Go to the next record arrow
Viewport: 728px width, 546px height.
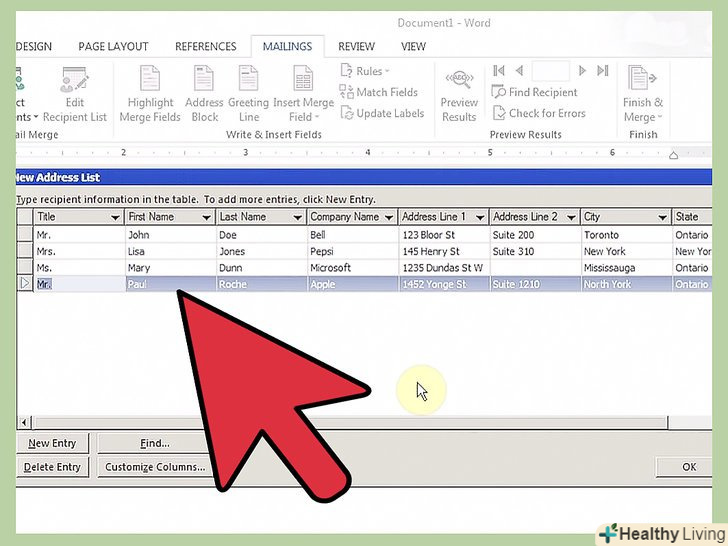click(x=582, y=71)
